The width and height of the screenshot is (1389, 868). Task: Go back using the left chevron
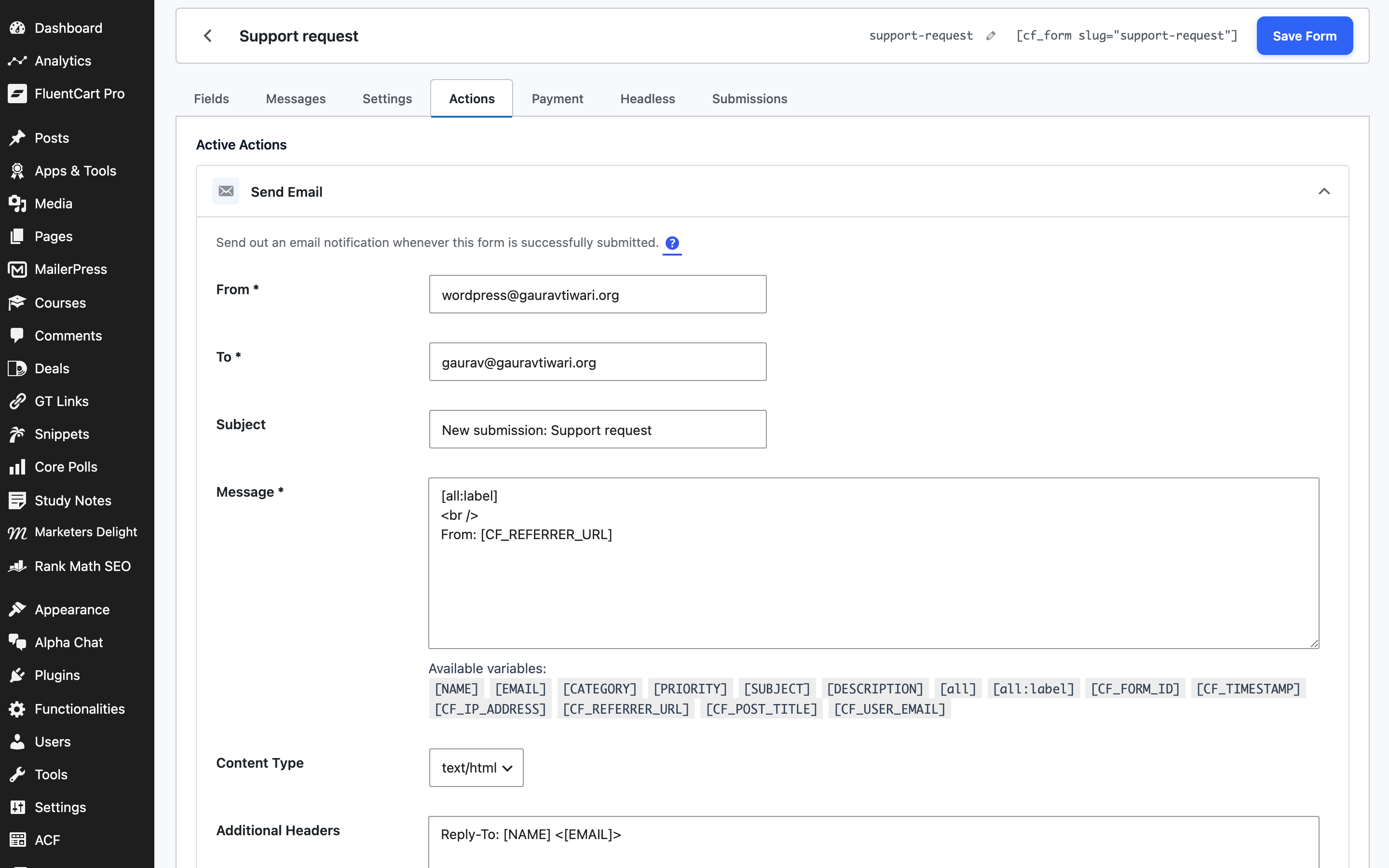click(x=208, y=36)
